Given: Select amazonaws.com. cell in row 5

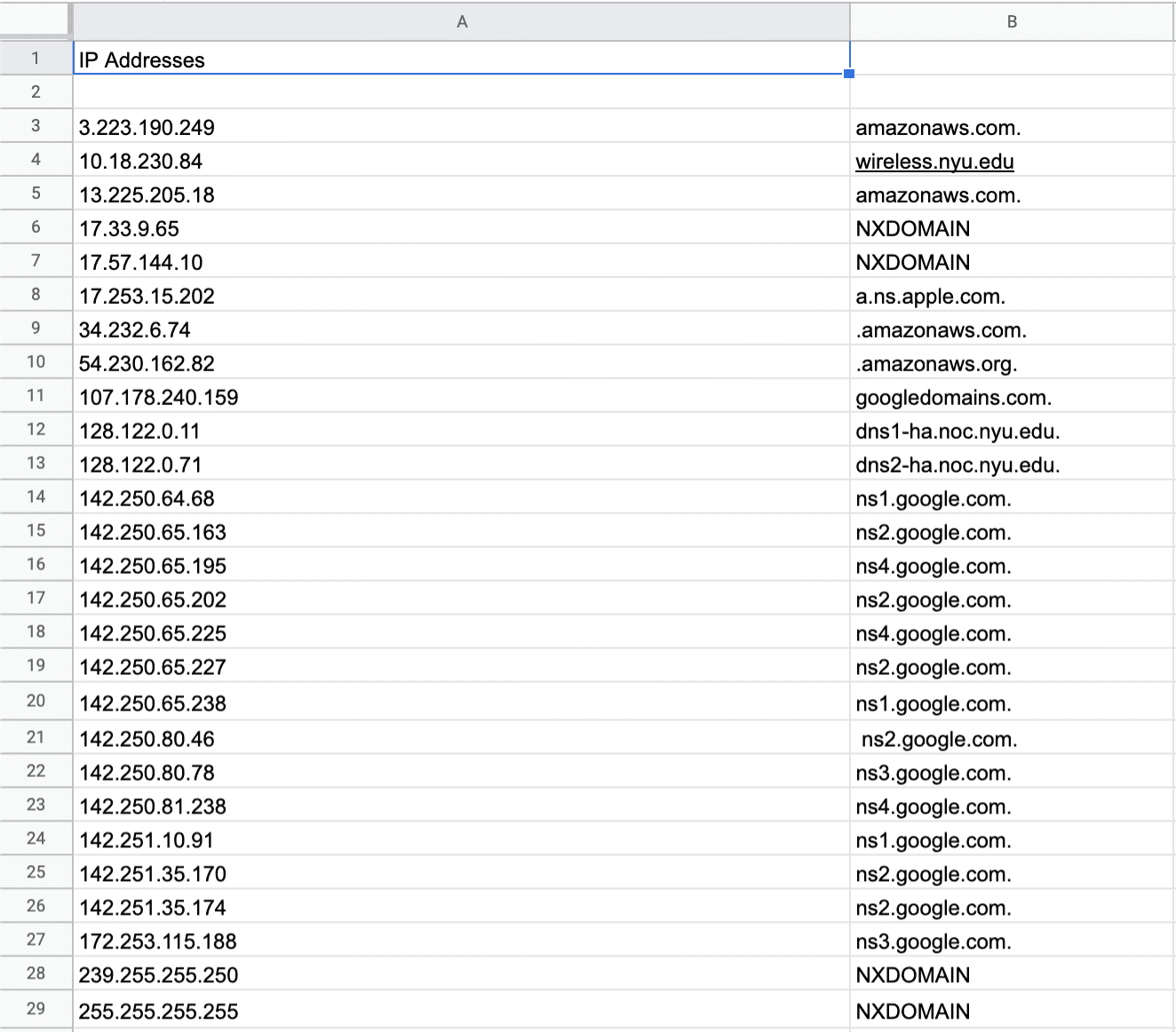Looking at the screenshot, I should pos(1013,194).
